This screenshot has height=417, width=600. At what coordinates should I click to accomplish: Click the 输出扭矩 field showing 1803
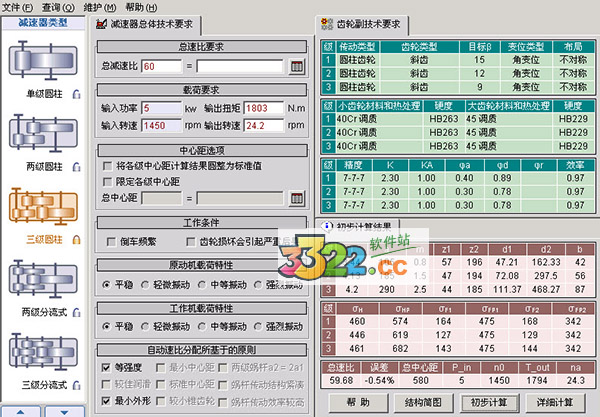264,108
